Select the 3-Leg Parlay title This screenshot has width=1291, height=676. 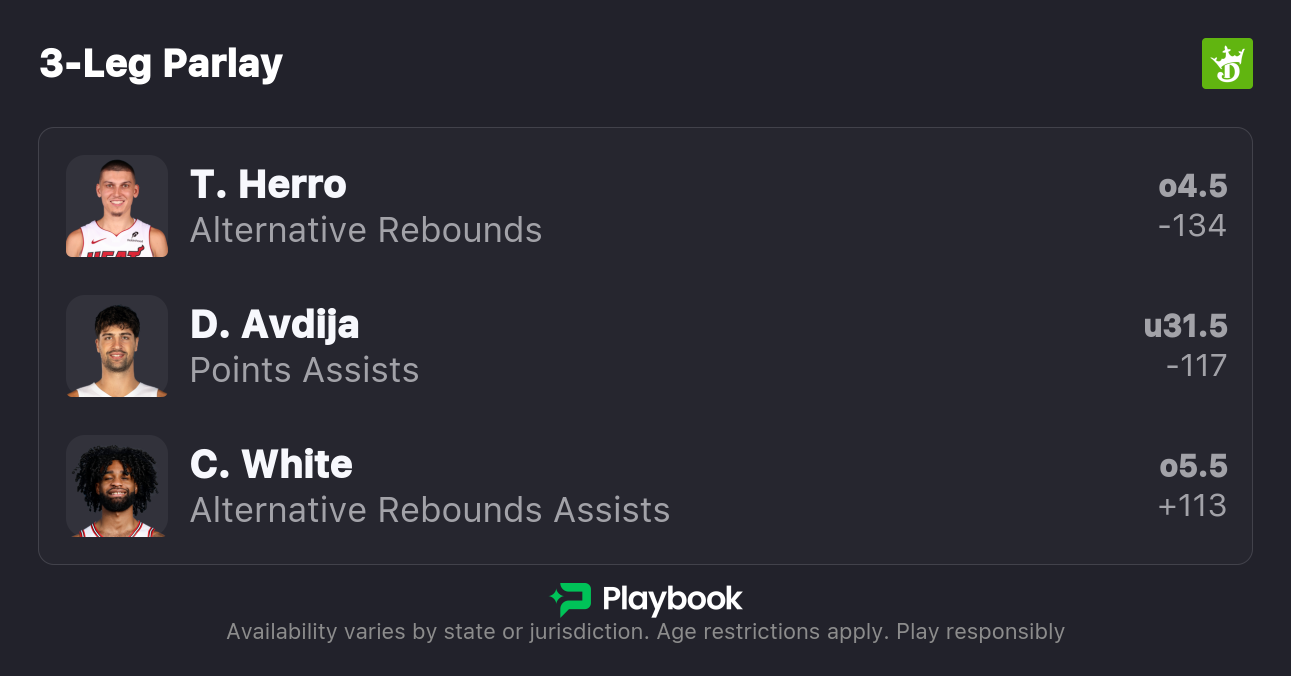pos(161,64)
